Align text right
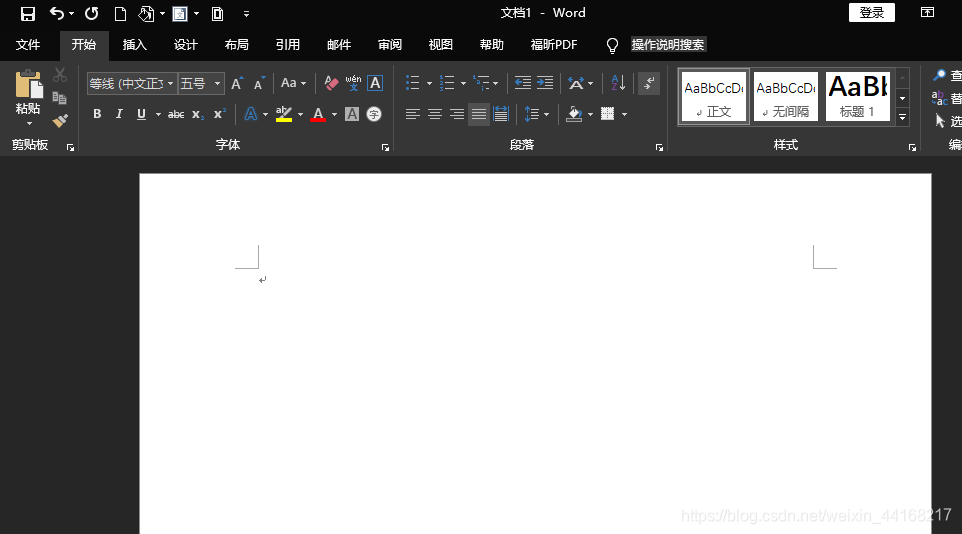 click(456, 114)
